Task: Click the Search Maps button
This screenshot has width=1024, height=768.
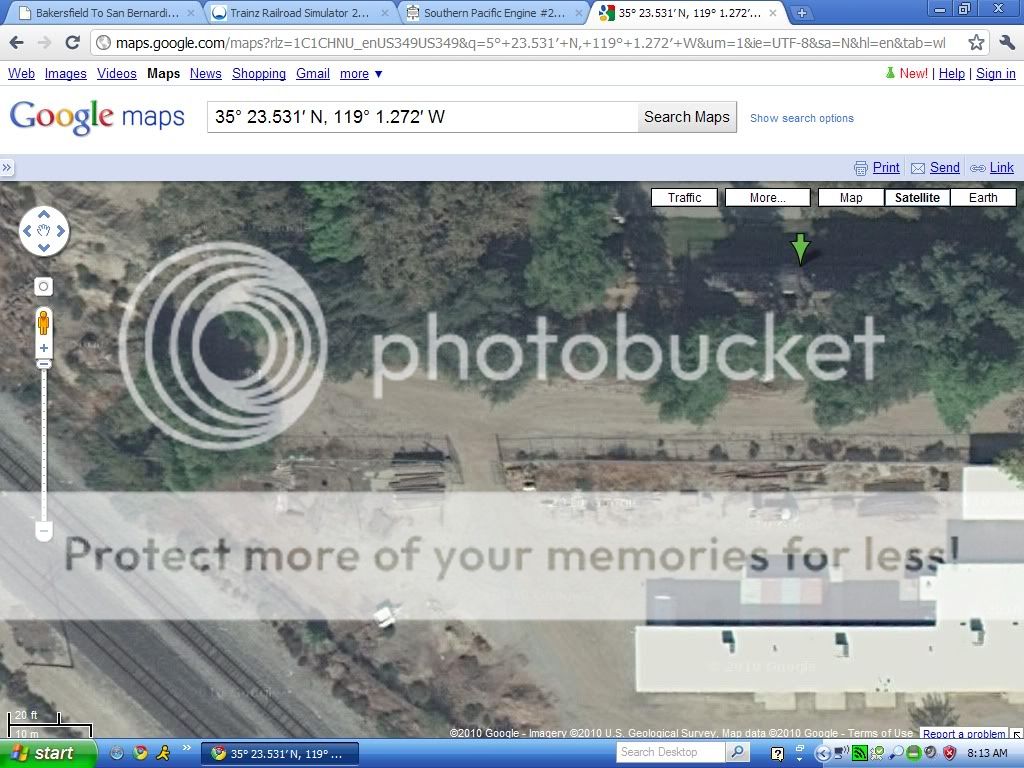Action: coord(686,117)
